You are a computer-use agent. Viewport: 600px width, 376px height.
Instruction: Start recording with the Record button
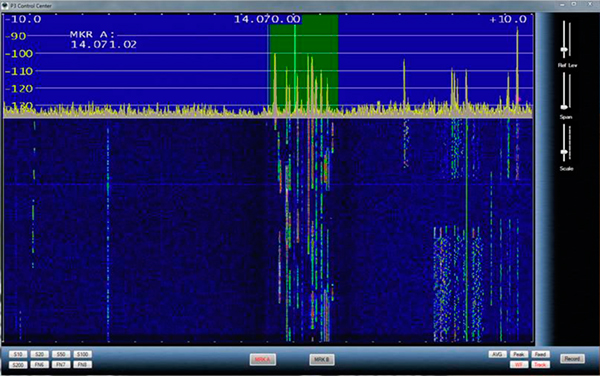(572, 359)
